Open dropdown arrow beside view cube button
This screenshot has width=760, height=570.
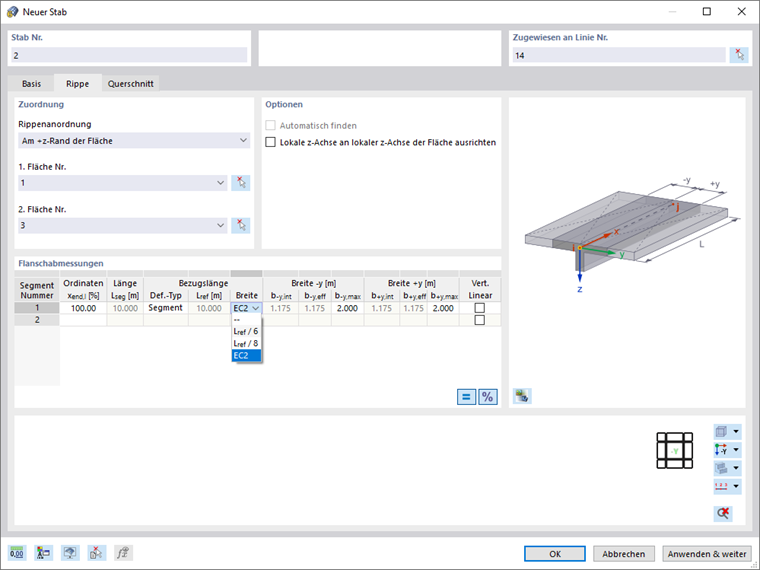[736, 431]
